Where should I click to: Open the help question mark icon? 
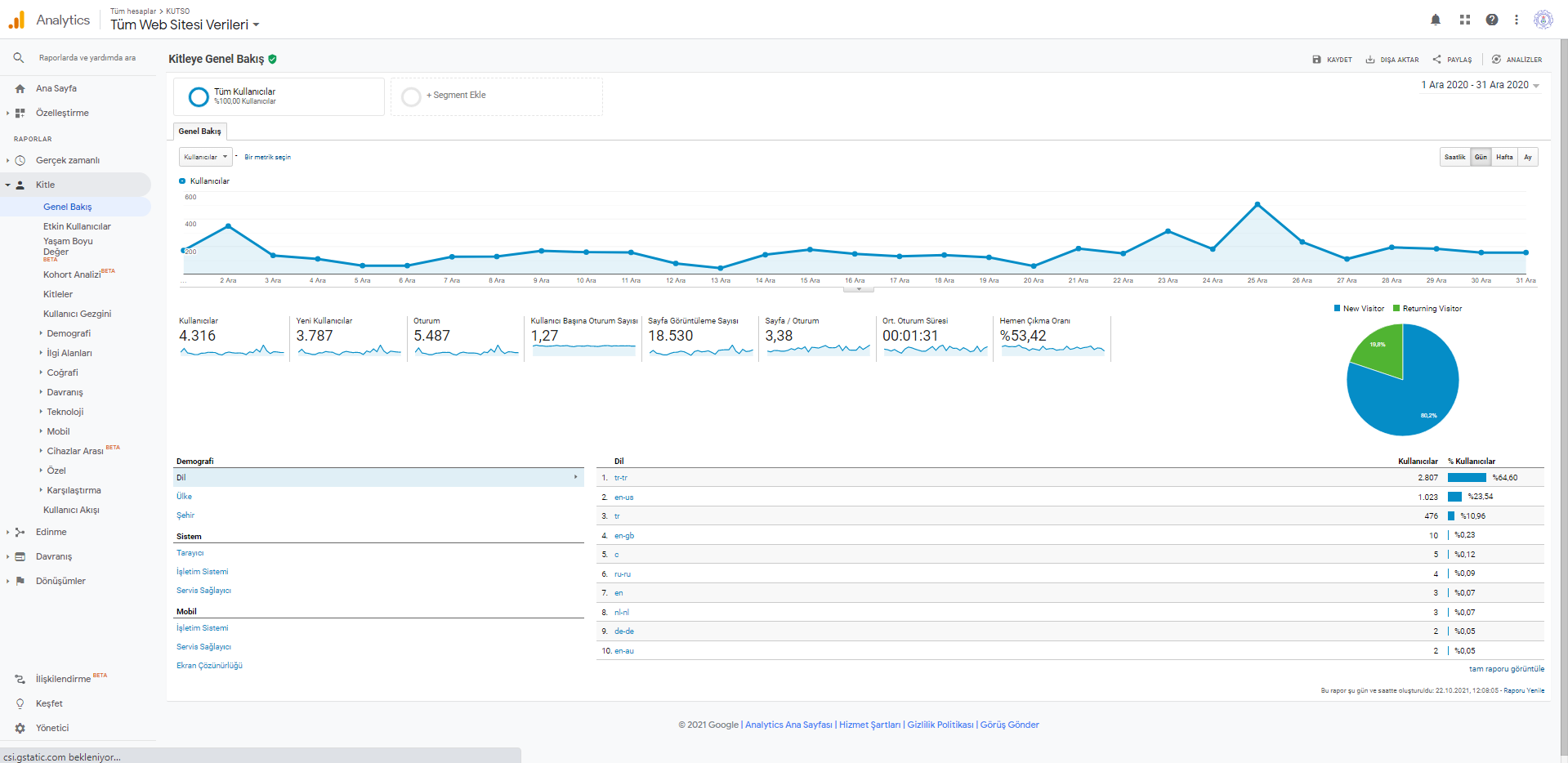click(1492, 20)
